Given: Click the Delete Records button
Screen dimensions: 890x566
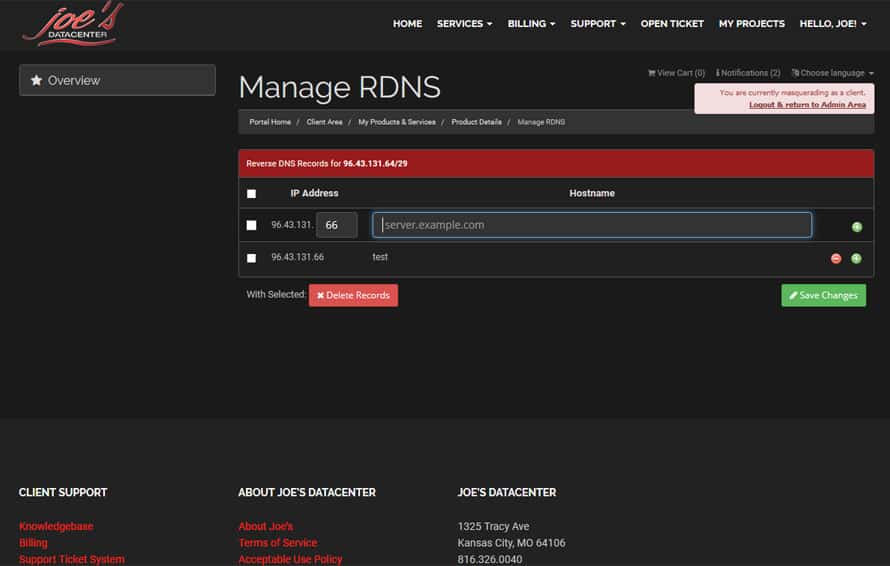Looking at the screenshot, I should point(353,295).
